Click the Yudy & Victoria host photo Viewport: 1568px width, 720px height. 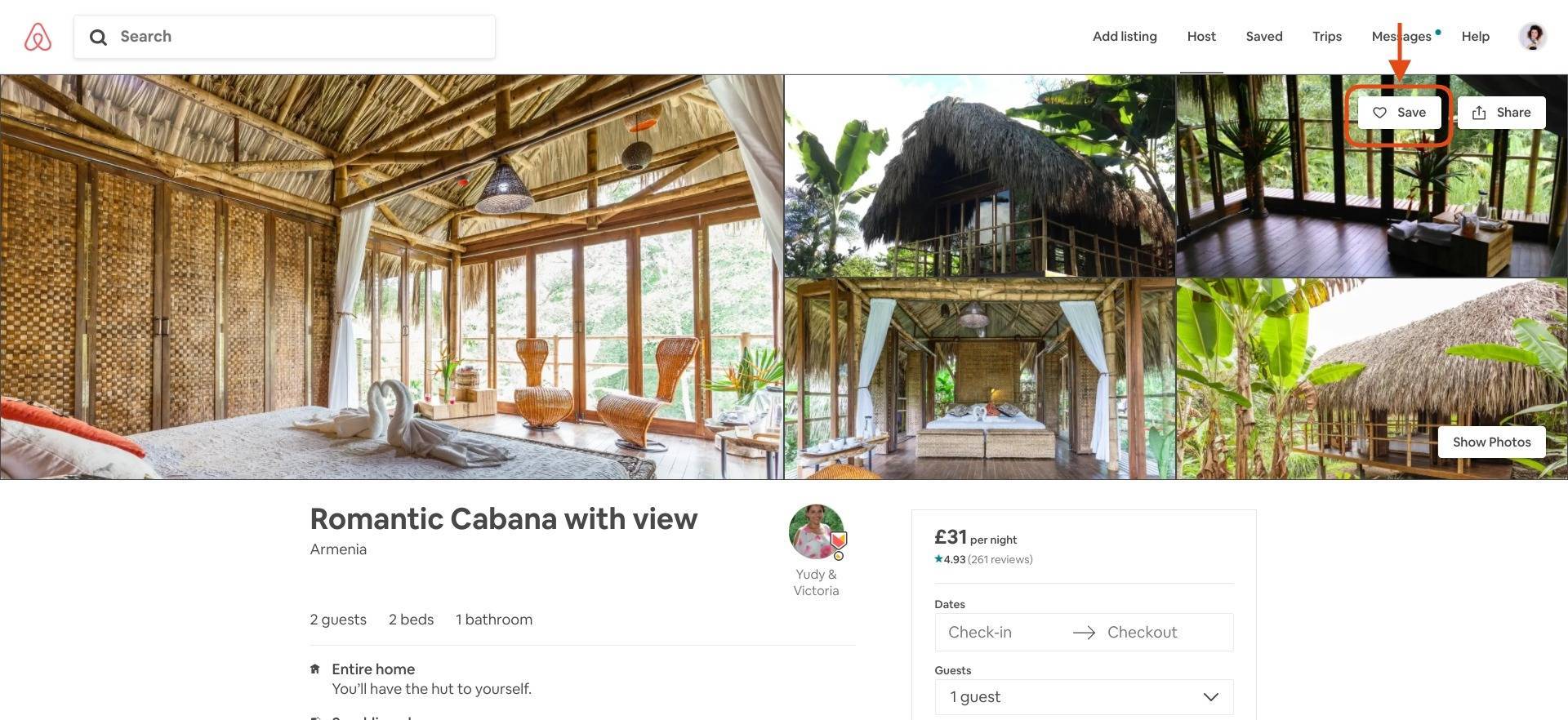pyautogui.click(x=816, y=531)
